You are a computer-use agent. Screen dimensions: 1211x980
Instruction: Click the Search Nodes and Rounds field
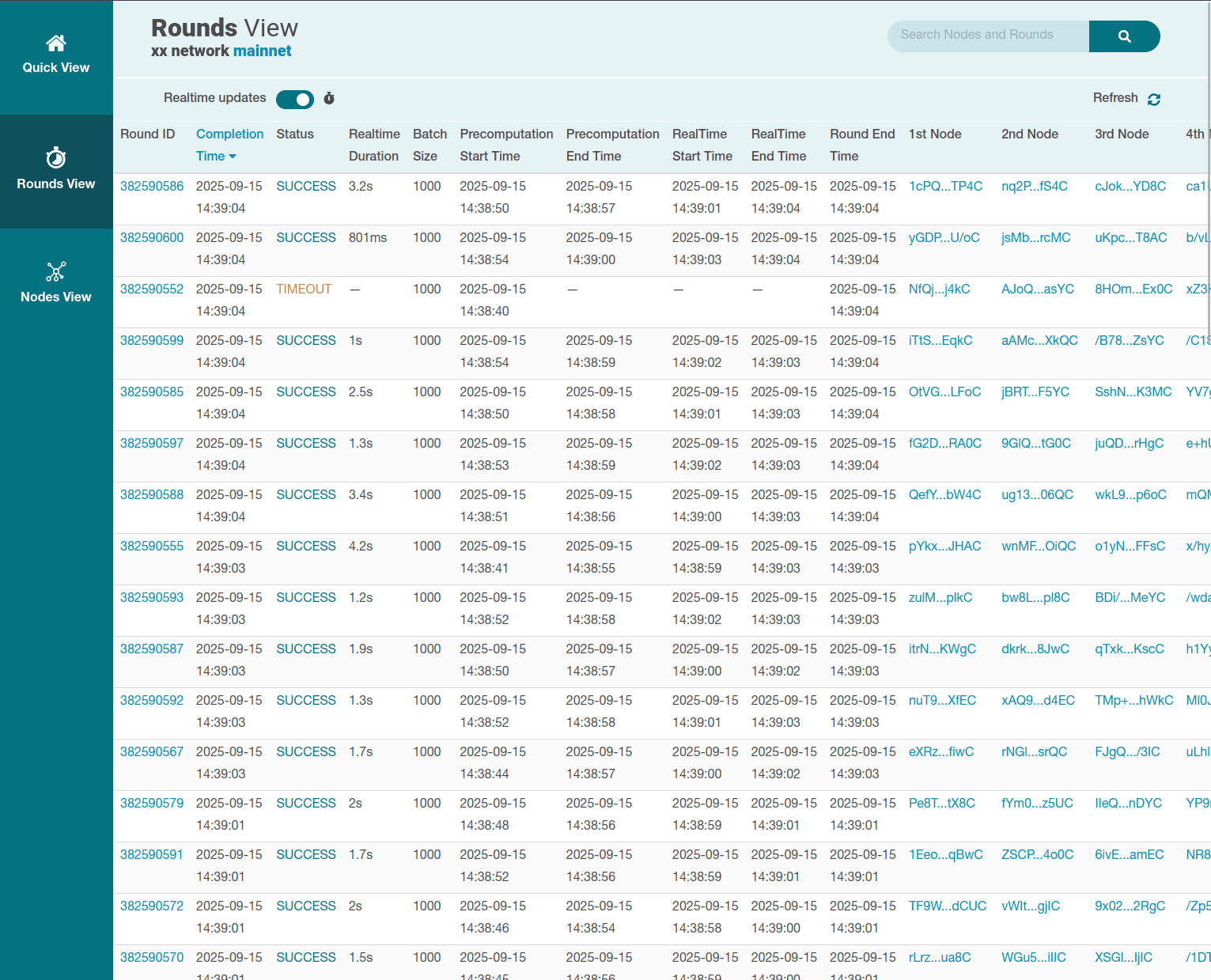click(x=988, y=36)
